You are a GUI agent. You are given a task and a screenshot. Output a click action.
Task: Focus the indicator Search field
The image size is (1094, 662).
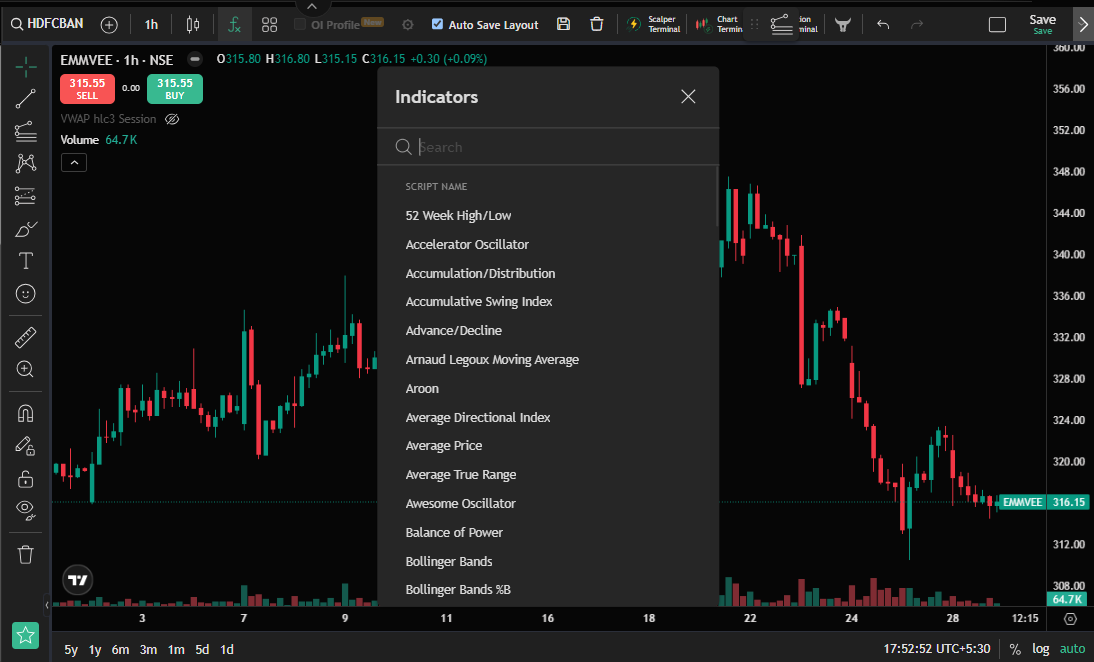click(x=548, y=146)
